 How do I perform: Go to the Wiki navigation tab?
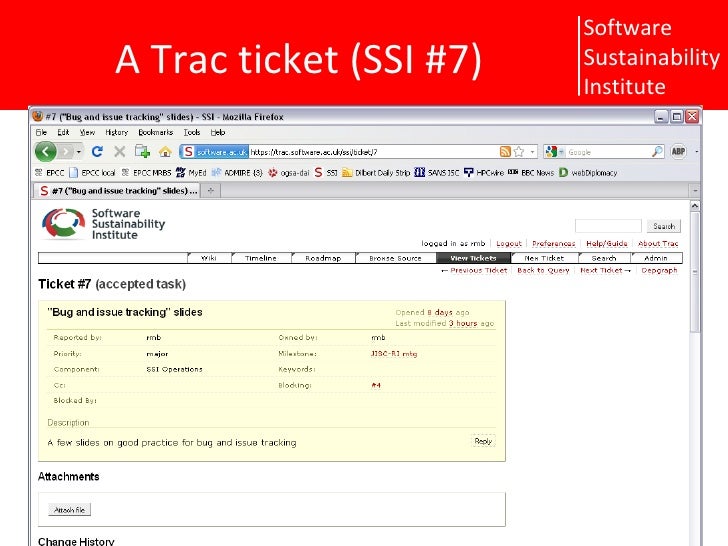point(209,258)
